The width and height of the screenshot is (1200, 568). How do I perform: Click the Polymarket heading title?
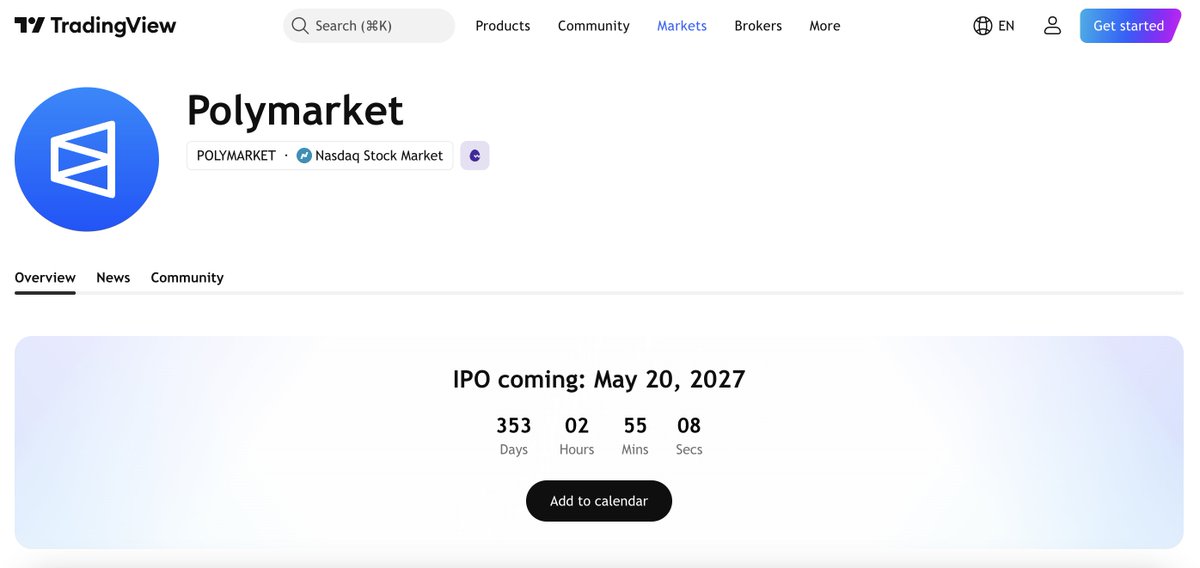coord(296,110)
